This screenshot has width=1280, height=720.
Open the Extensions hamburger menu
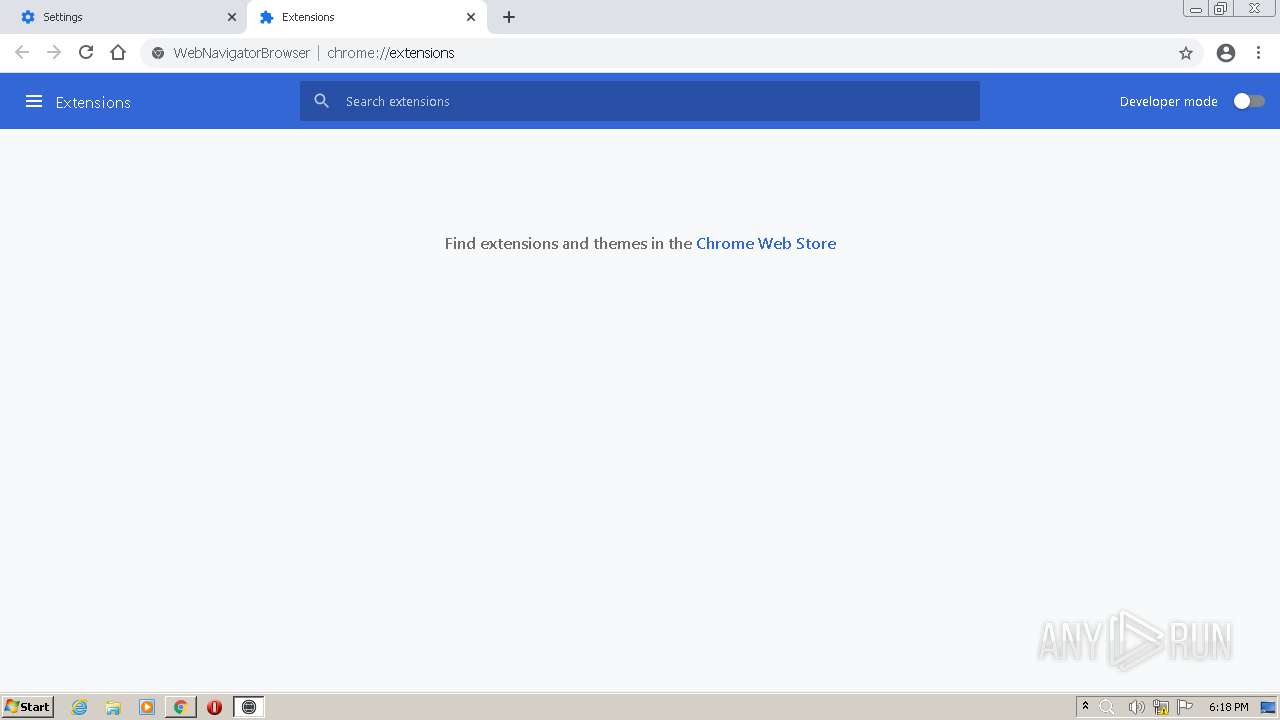[34, 101]
